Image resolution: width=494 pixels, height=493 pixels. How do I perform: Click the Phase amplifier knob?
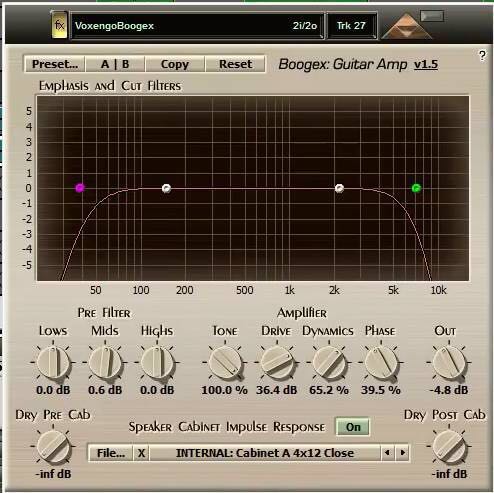(x=381, y=363)
